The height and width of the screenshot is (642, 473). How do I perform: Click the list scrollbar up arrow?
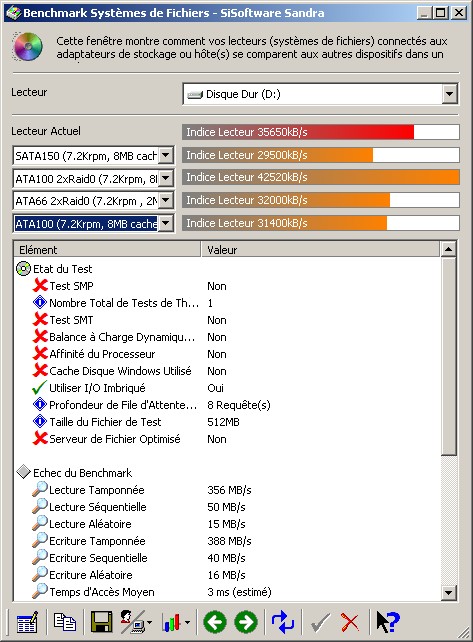coord(449,249)
